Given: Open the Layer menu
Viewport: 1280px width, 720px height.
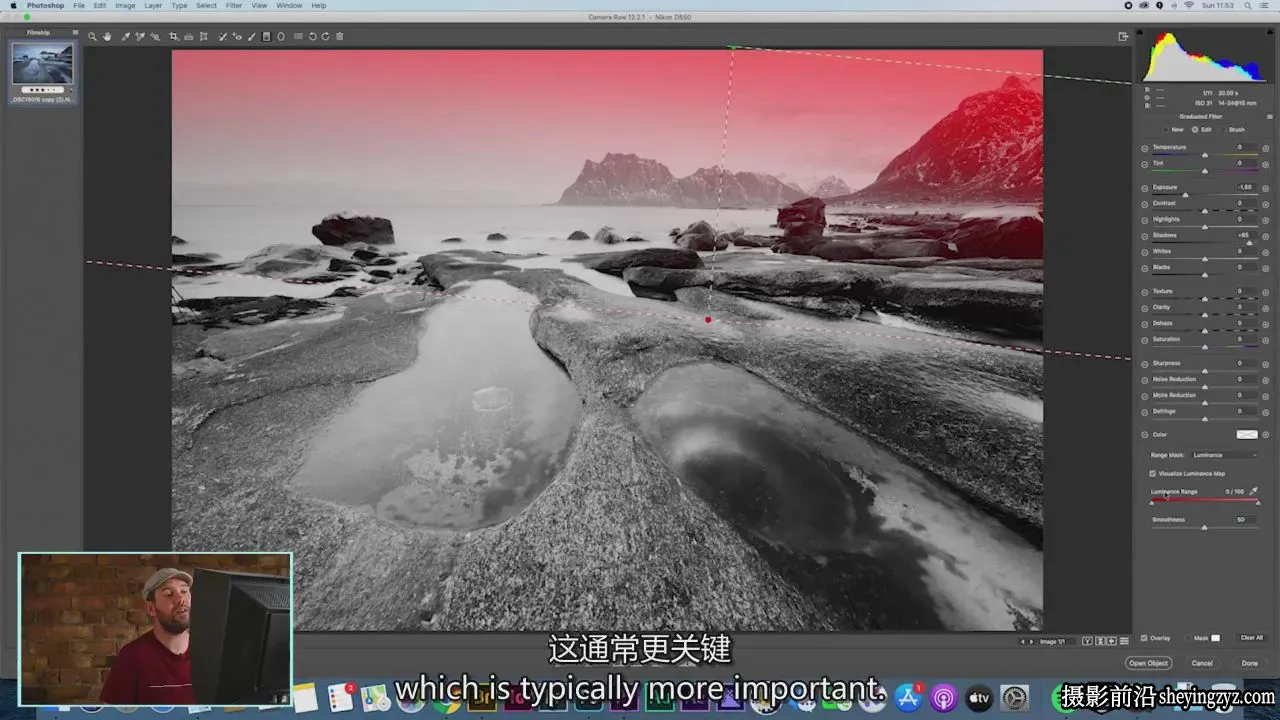Looking at the screenshot, I should click(153, 5).
